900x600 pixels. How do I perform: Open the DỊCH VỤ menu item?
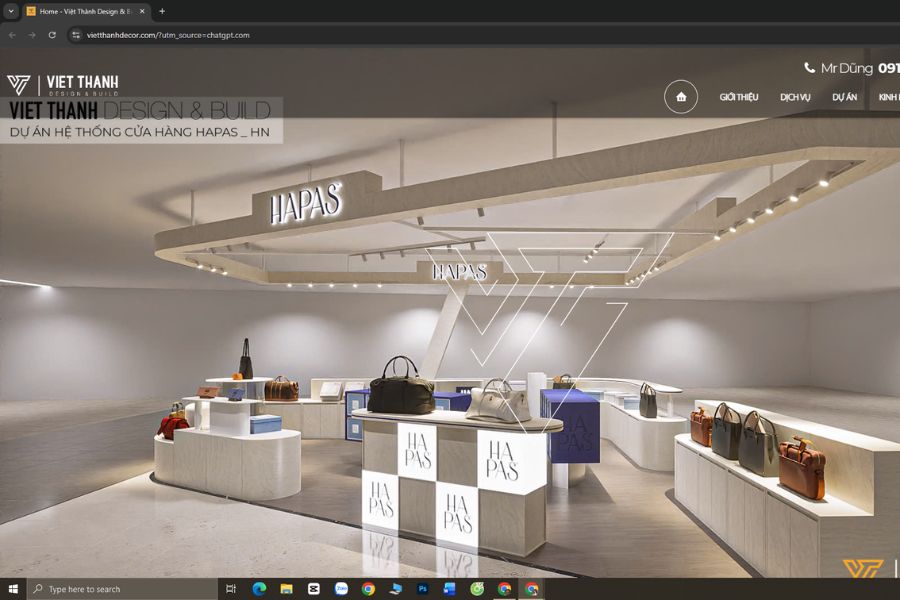795,97
